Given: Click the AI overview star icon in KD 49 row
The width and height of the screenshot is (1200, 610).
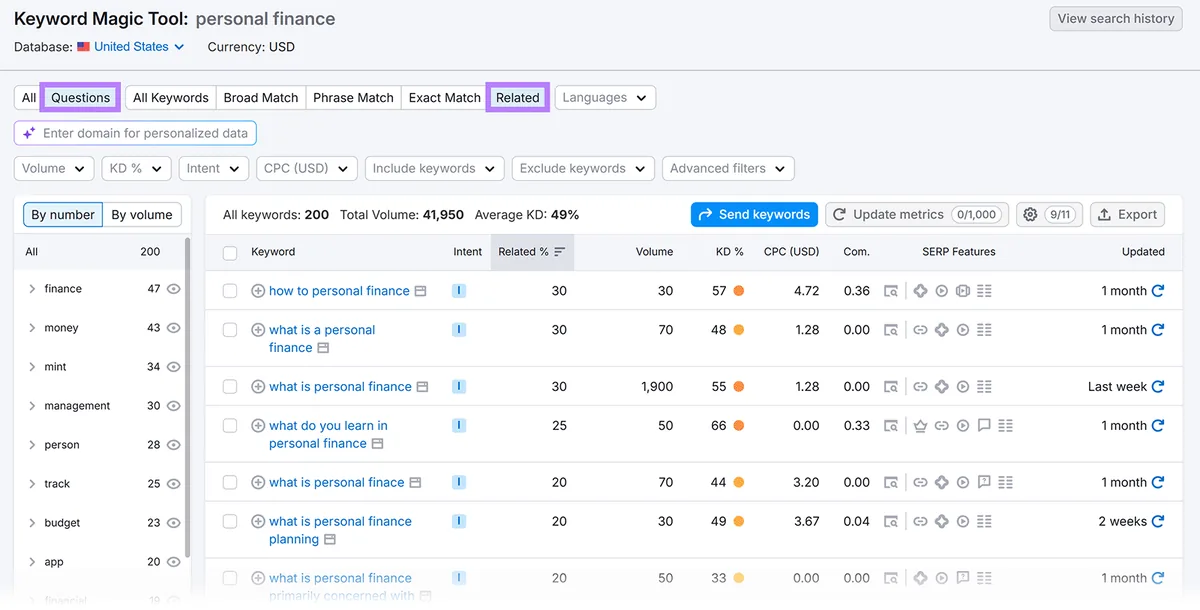Looking at the screenshot, I should tap(941, 521).
